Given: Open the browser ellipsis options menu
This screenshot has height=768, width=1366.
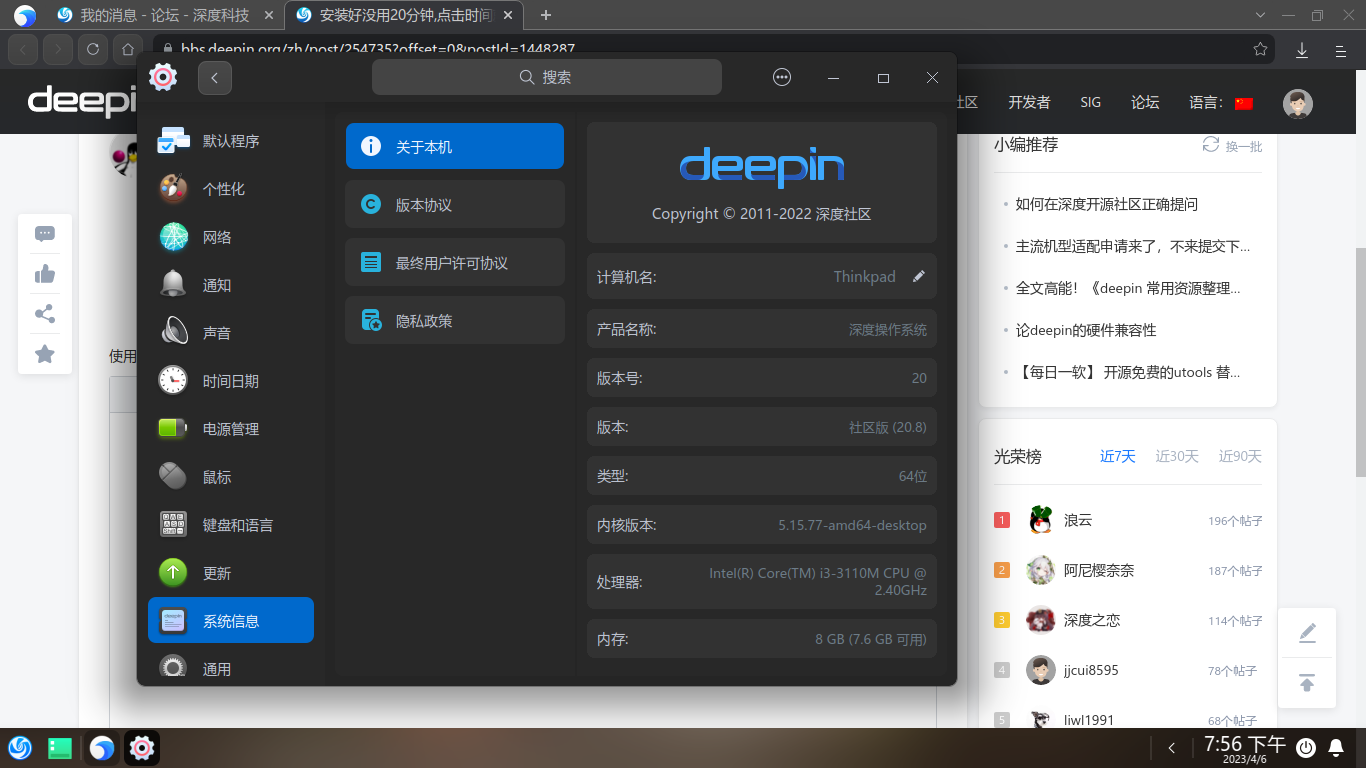Looking at the screenshot, I should (781, 77).
